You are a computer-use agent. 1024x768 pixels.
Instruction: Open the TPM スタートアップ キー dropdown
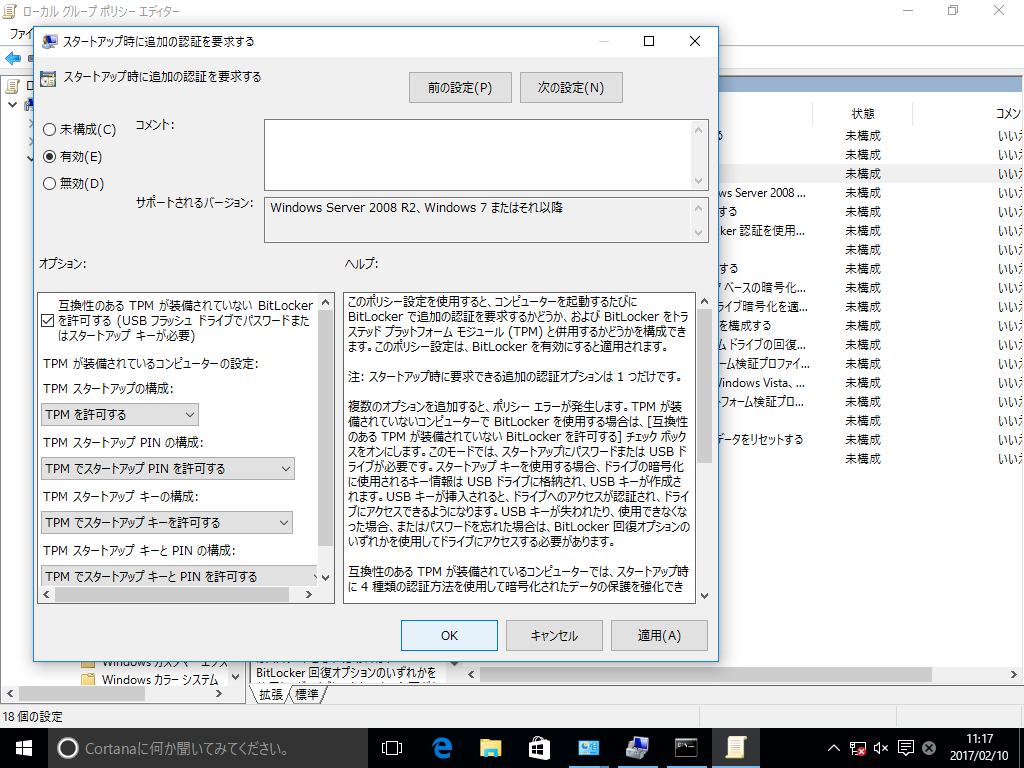[167, 522]
